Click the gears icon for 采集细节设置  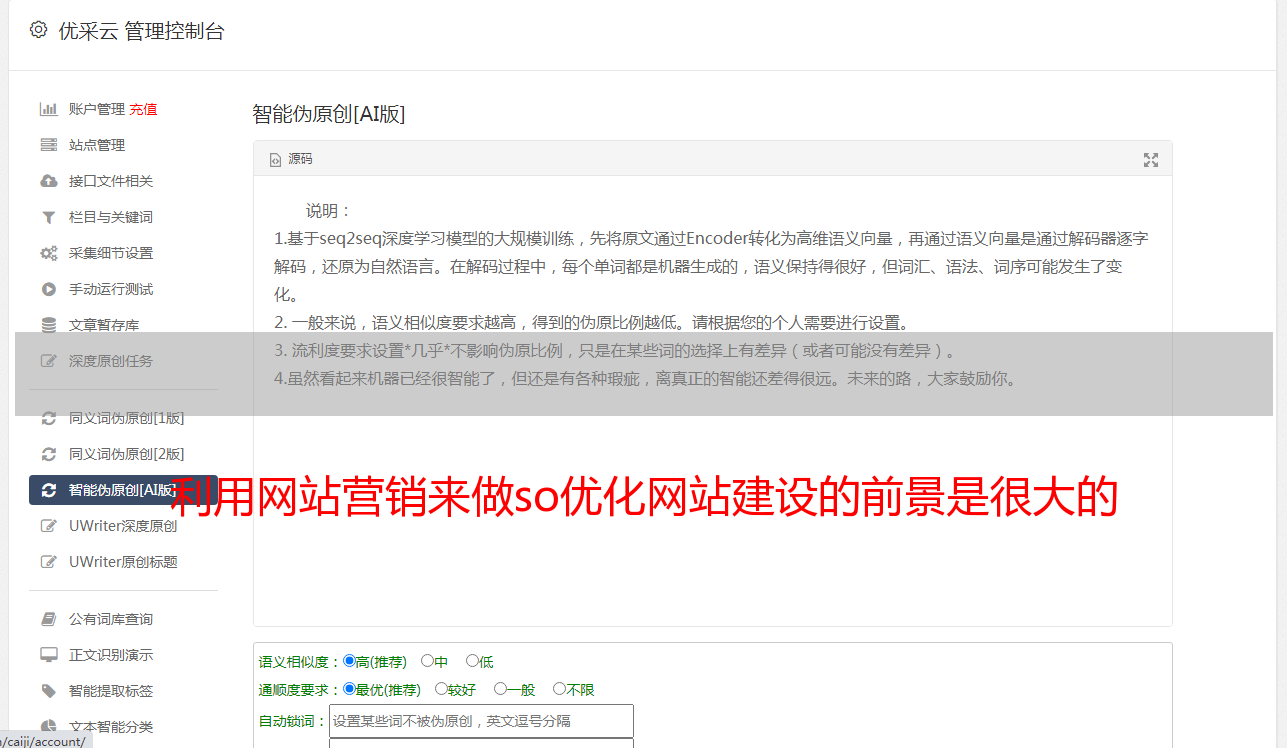(x=48, y=253)
